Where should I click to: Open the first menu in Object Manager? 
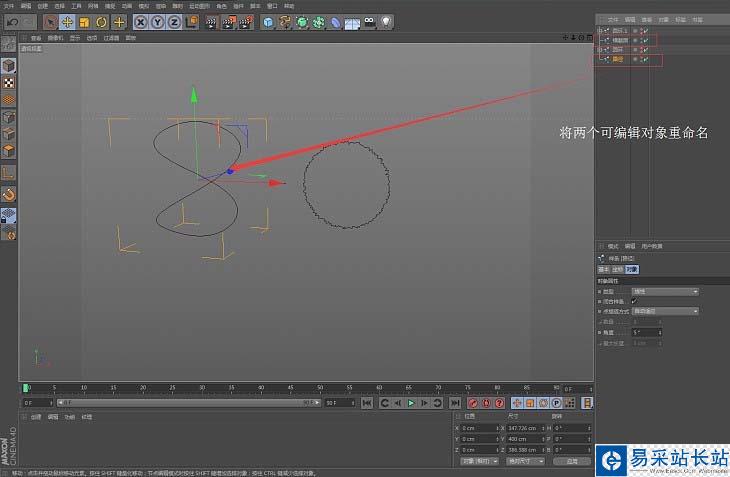click(613, 20)
